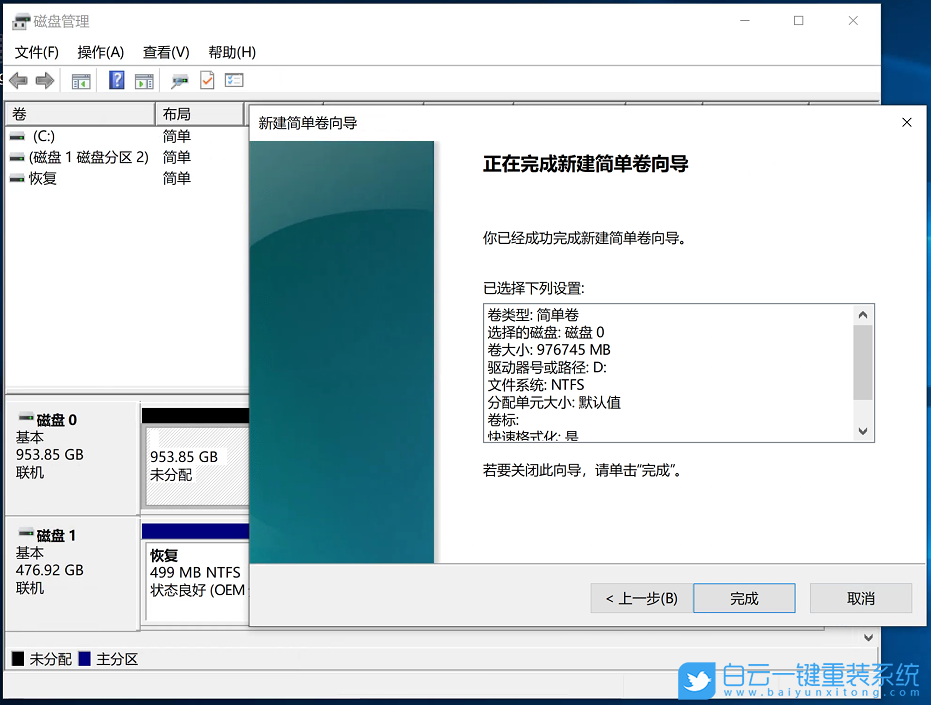931x705 pixels.
Task: Click 完成 to finish the wizard
Action: 744,597
